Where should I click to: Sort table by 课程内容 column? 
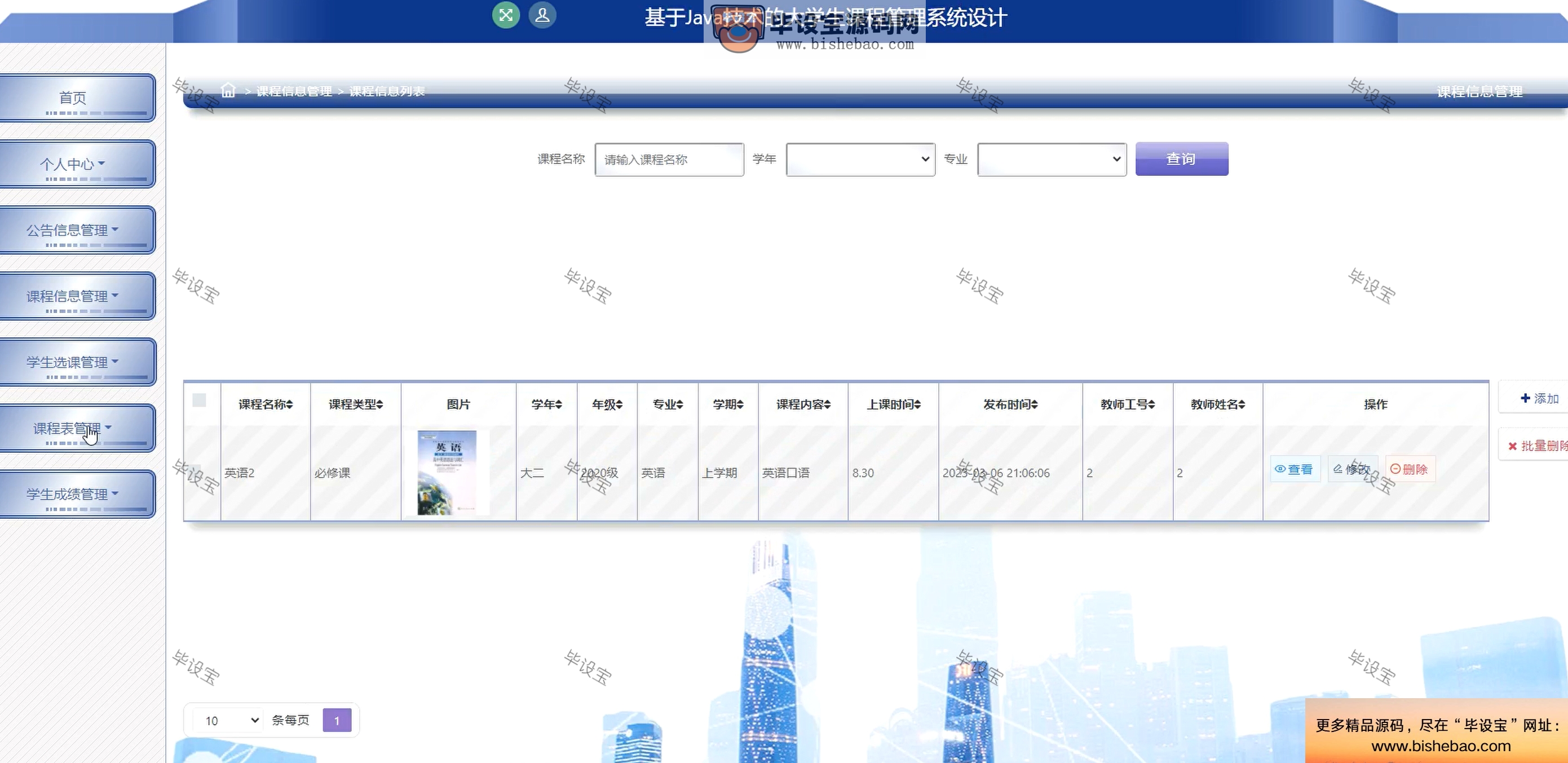tap(803, 404)
